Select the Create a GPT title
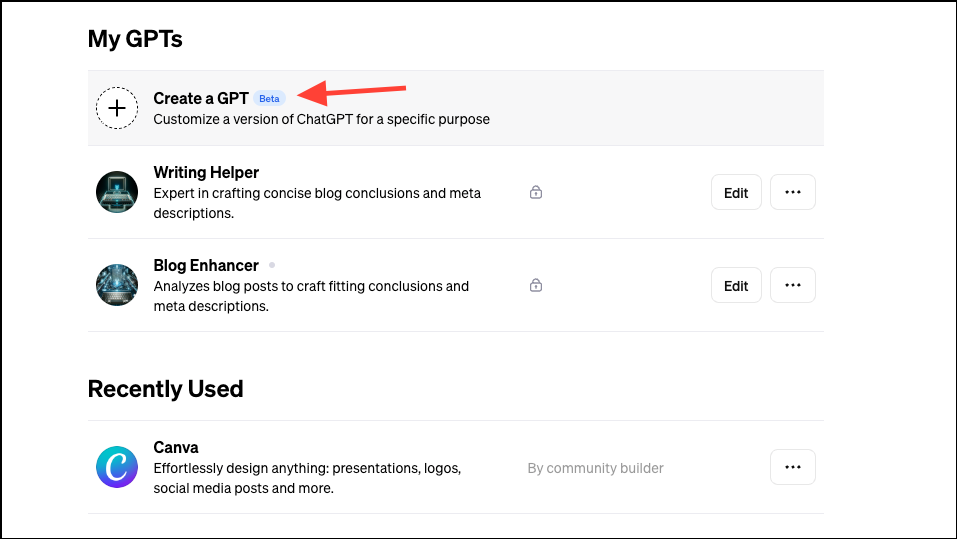Viewport: 957px width, 539px height. [x=201, y=98]
